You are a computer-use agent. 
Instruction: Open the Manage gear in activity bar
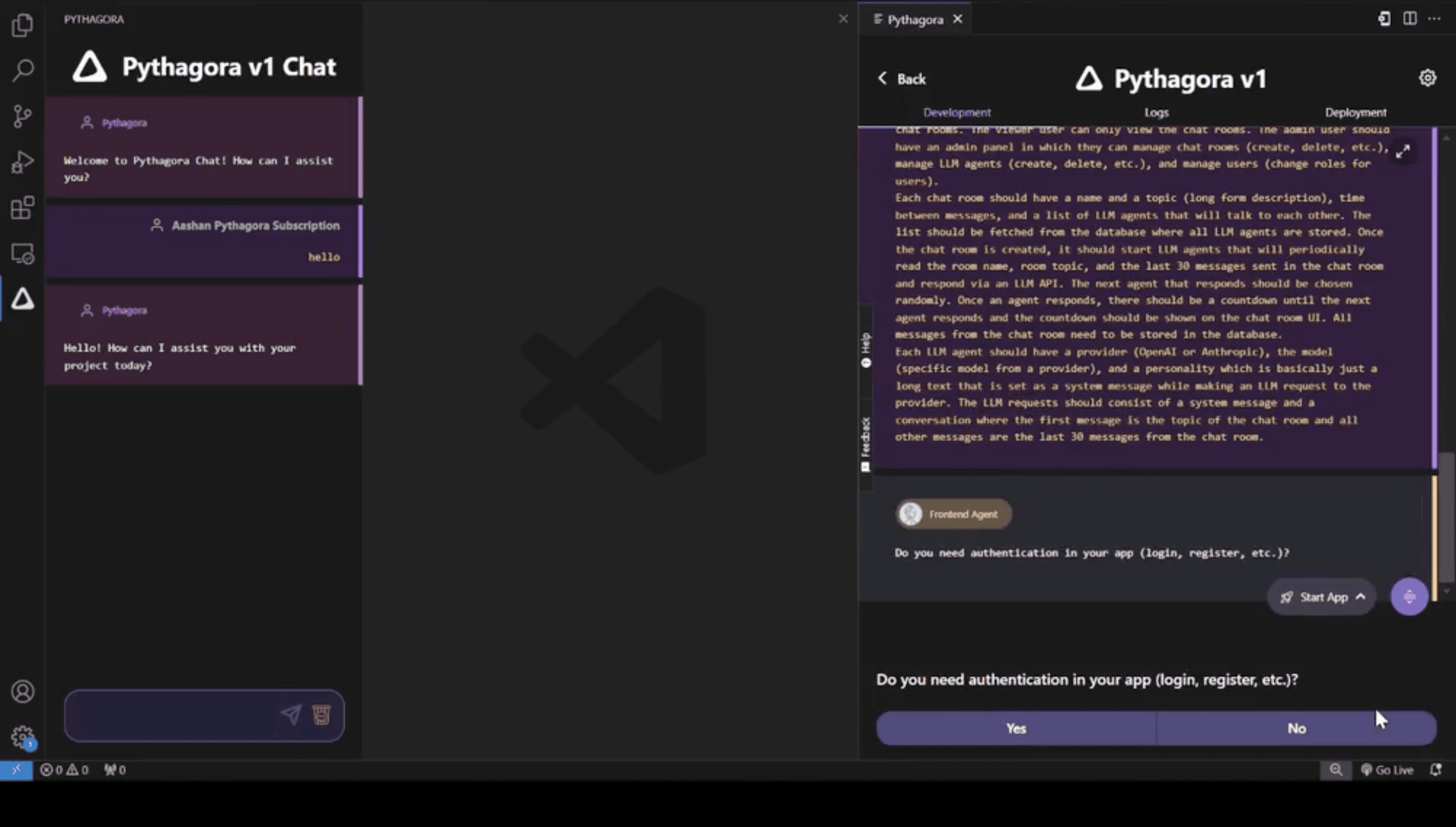point(22,737)
